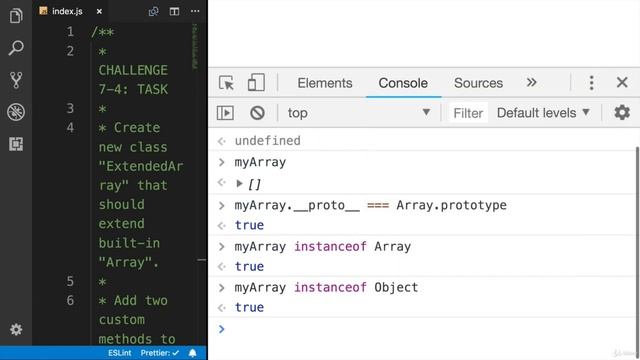This screenshot has width=640, height=360.
Task: Open the Search sidebar view
Action: pos(16,48)
